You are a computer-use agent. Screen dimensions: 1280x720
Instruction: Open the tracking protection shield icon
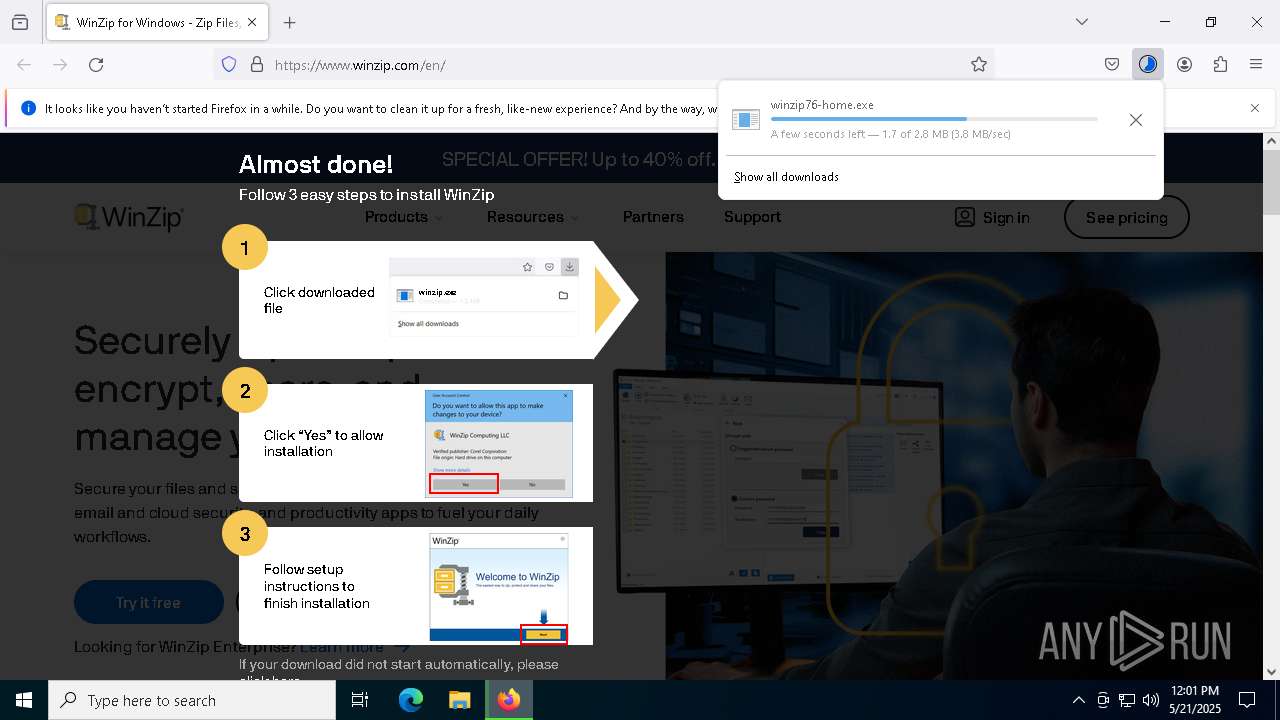click(x=229, y=64)
